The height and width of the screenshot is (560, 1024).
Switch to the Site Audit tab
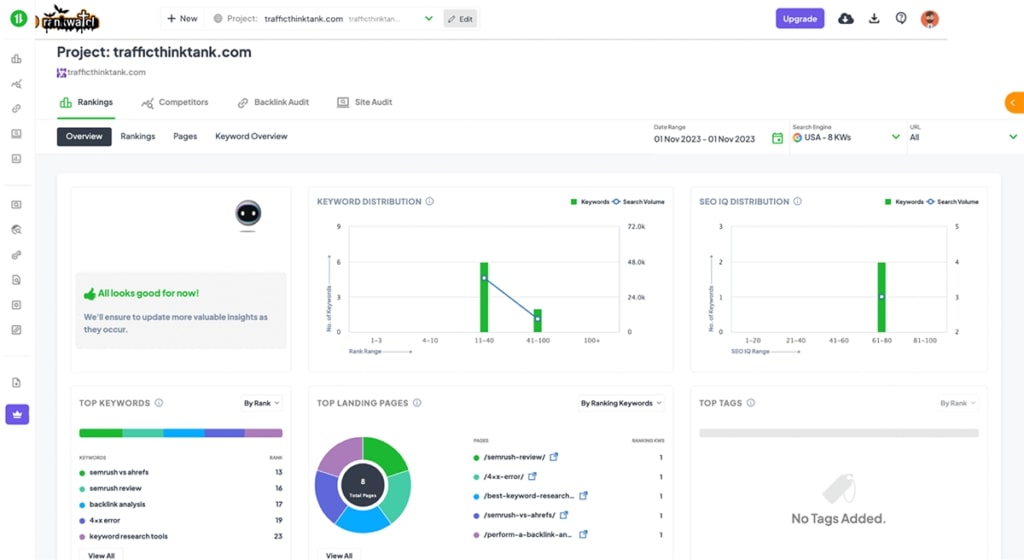coord(364,102)
